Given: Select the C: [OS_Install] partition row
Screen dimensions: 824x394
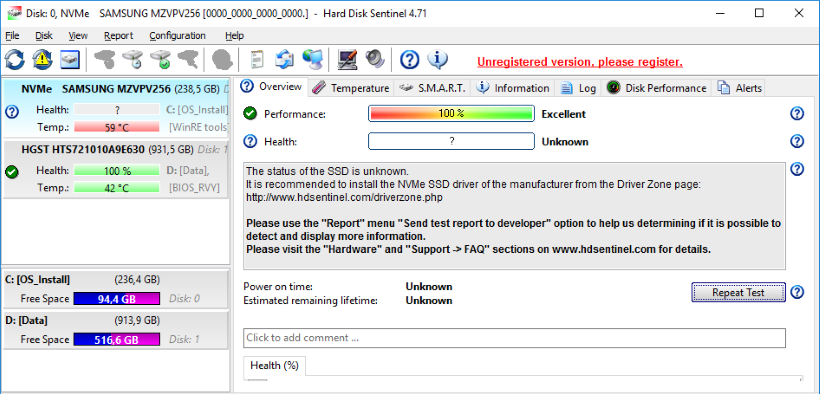Looking at the screenshot, I should tap(116, 289).
